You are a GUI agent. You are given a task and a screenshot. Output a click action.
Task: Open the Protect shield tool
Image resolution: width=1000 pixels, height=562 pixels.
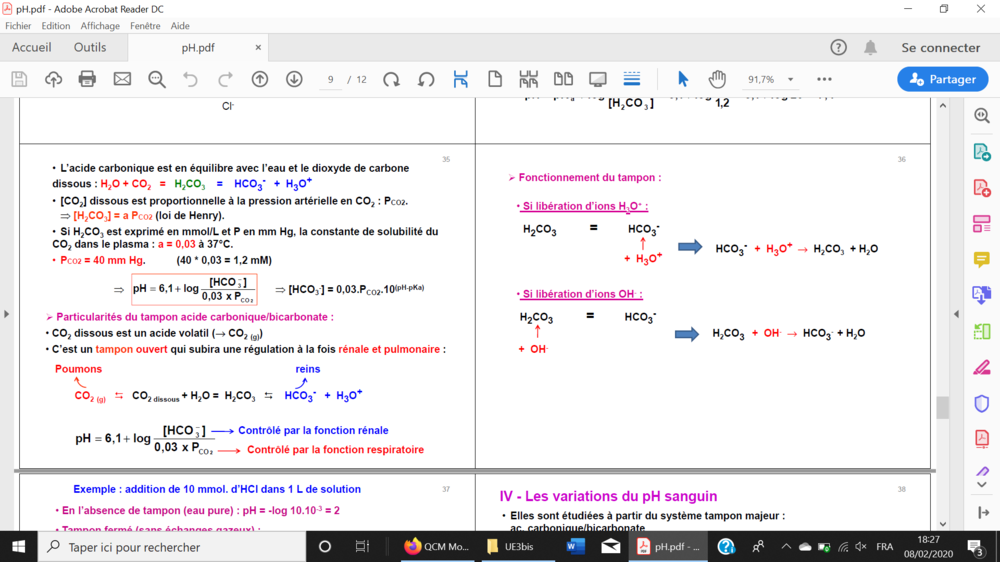[982, 404]
